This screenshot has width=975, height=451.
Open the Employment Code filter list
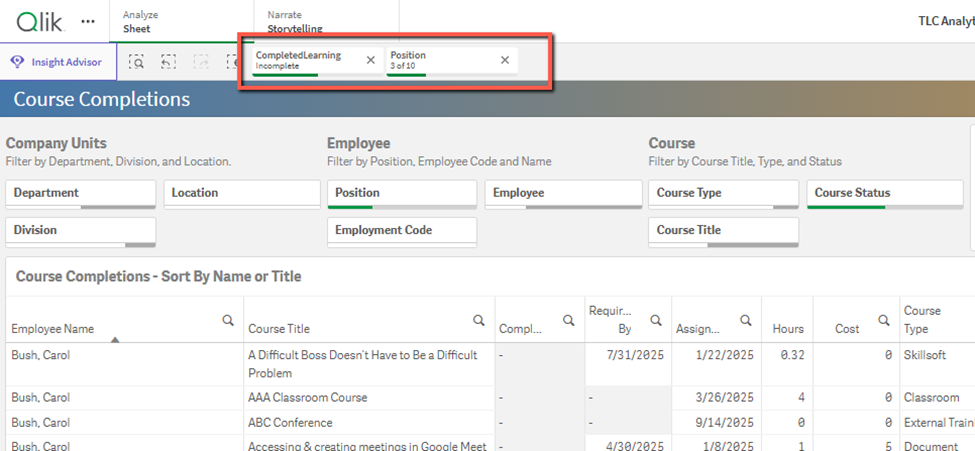tap(401, 230)
